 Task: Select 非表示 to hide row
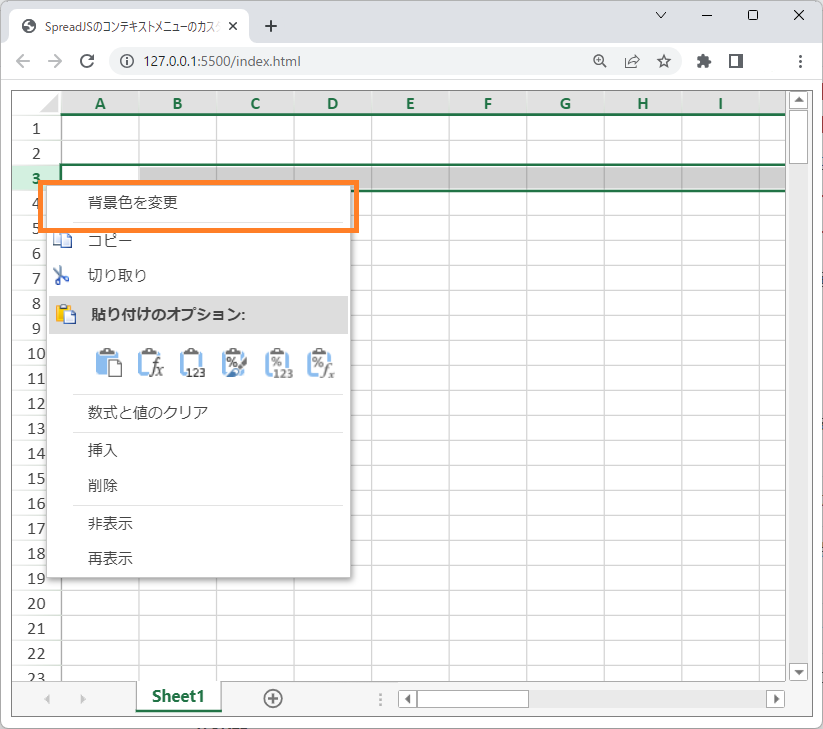pos(198,523)
